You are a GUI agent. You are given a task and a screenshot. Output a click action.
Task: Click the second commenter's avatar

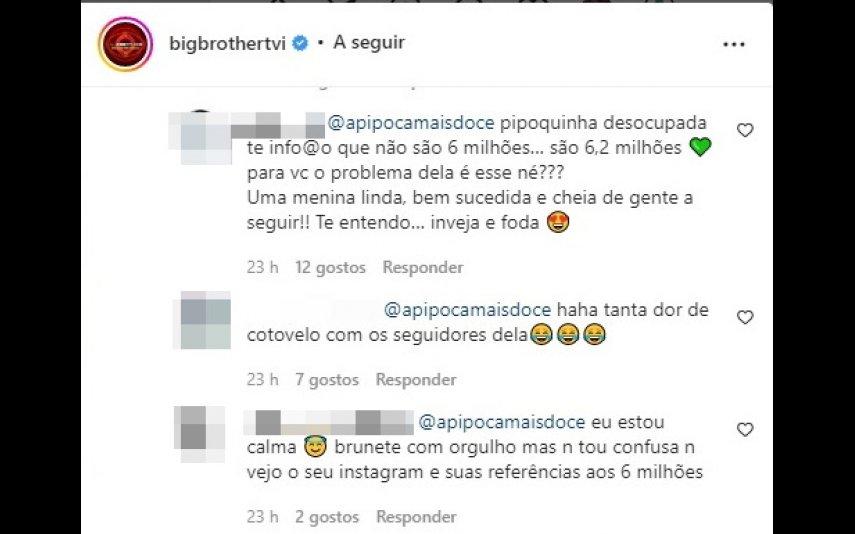pyautogui.click(x=202, y=320)
